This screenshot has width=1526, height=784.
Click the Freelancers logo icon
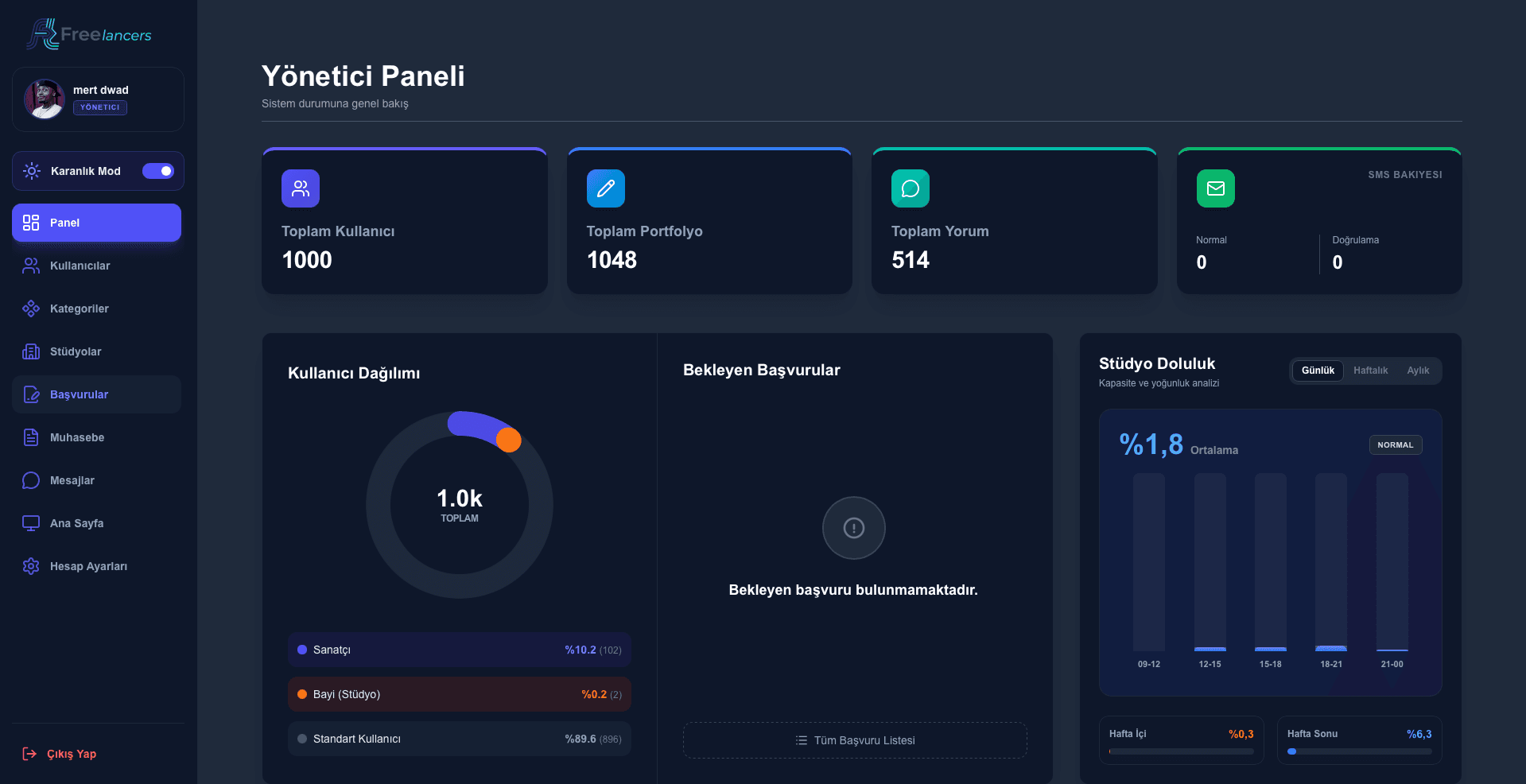click(42, 34)
